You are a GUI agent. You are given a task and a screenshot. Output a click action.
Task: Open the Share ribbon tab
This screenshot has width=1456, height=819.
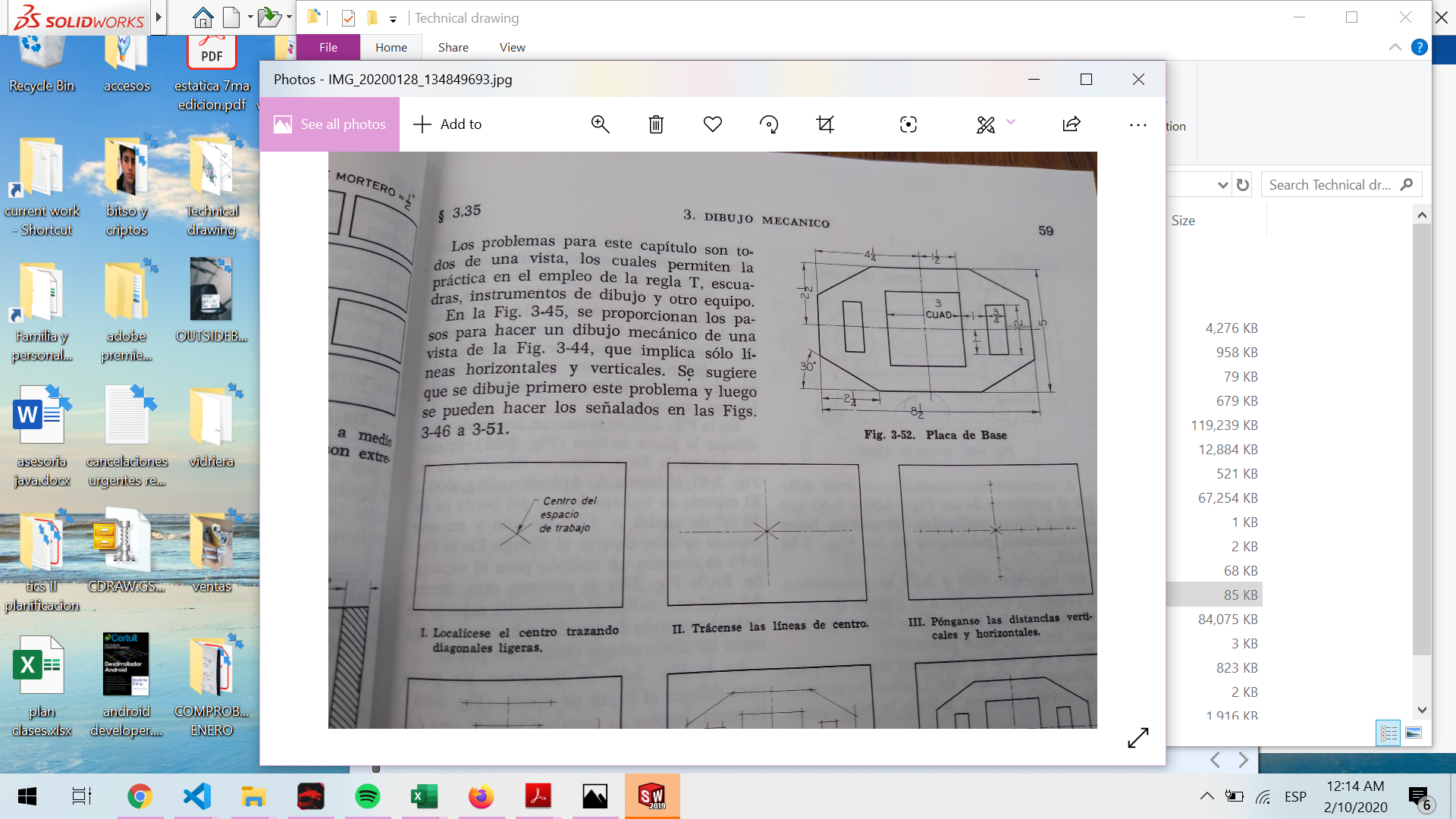coord(453,47)
